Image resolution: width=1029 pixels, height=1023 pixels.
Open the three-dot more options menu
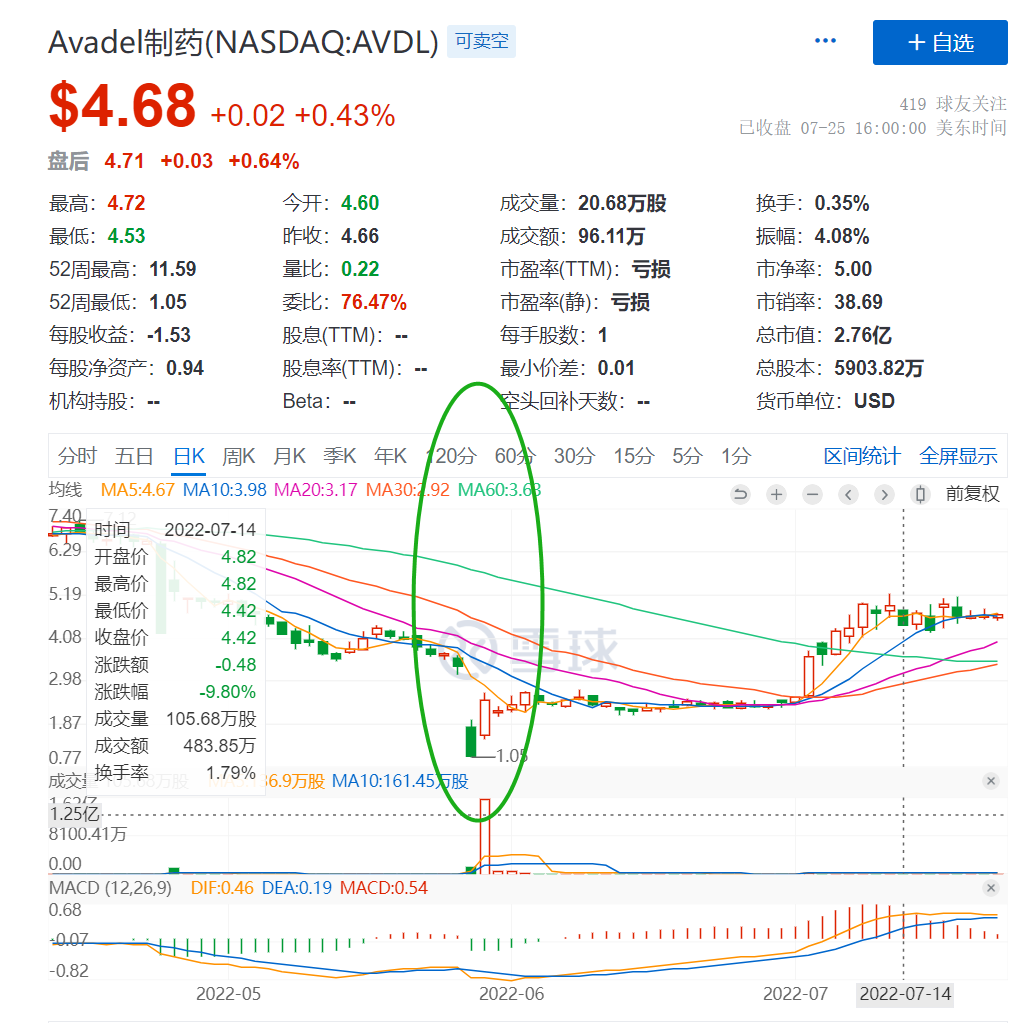pyautogui.click(x=825, y=41)
